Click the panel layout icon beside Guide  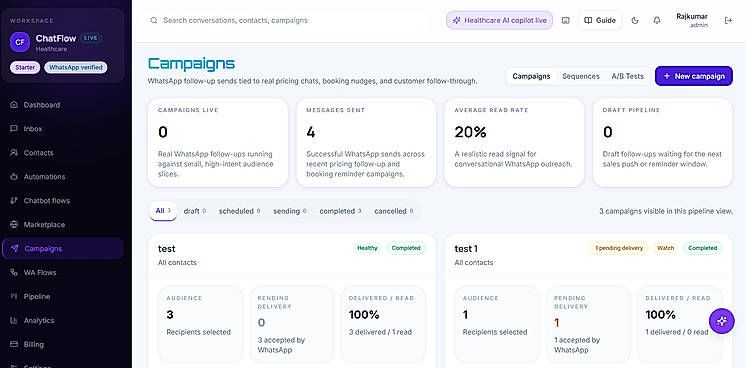point(566,20)
